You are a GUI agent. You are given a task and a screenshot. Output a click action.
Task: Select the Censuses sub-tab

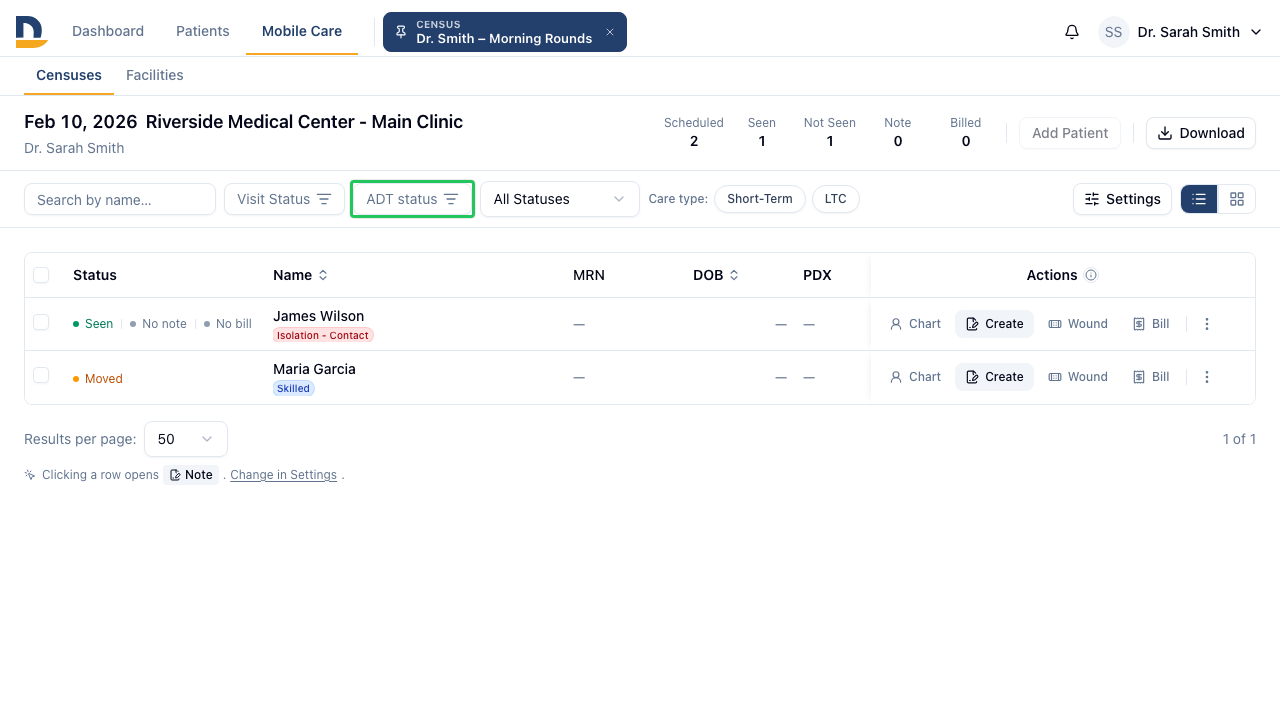click(69, 75)
